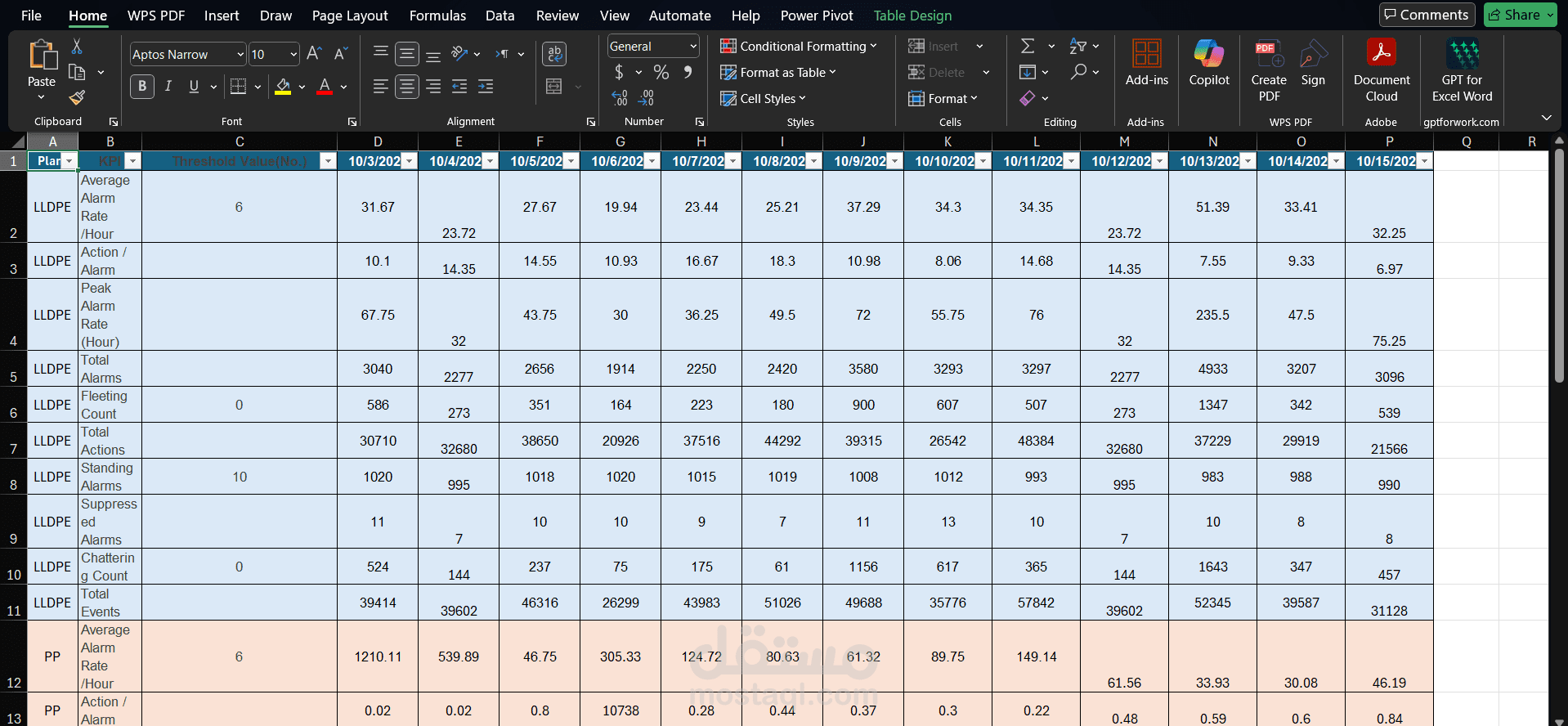Open the Sort & Filter icon
Screen dimensions: 1568x726
tap(1078, 46)
